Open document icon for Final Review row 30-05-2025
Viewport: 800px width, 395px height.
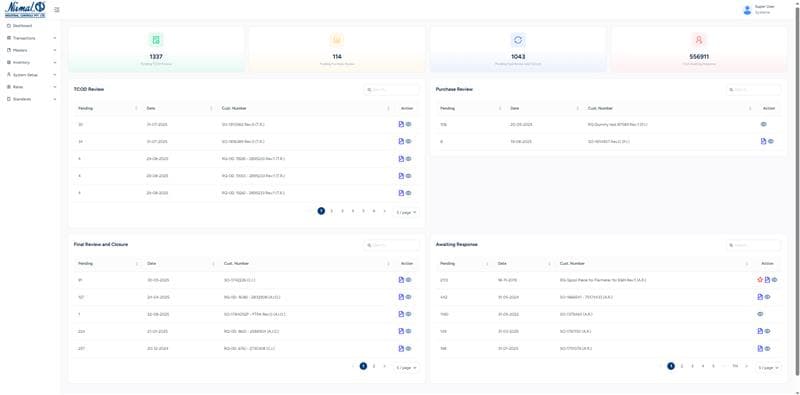[401, 280]
